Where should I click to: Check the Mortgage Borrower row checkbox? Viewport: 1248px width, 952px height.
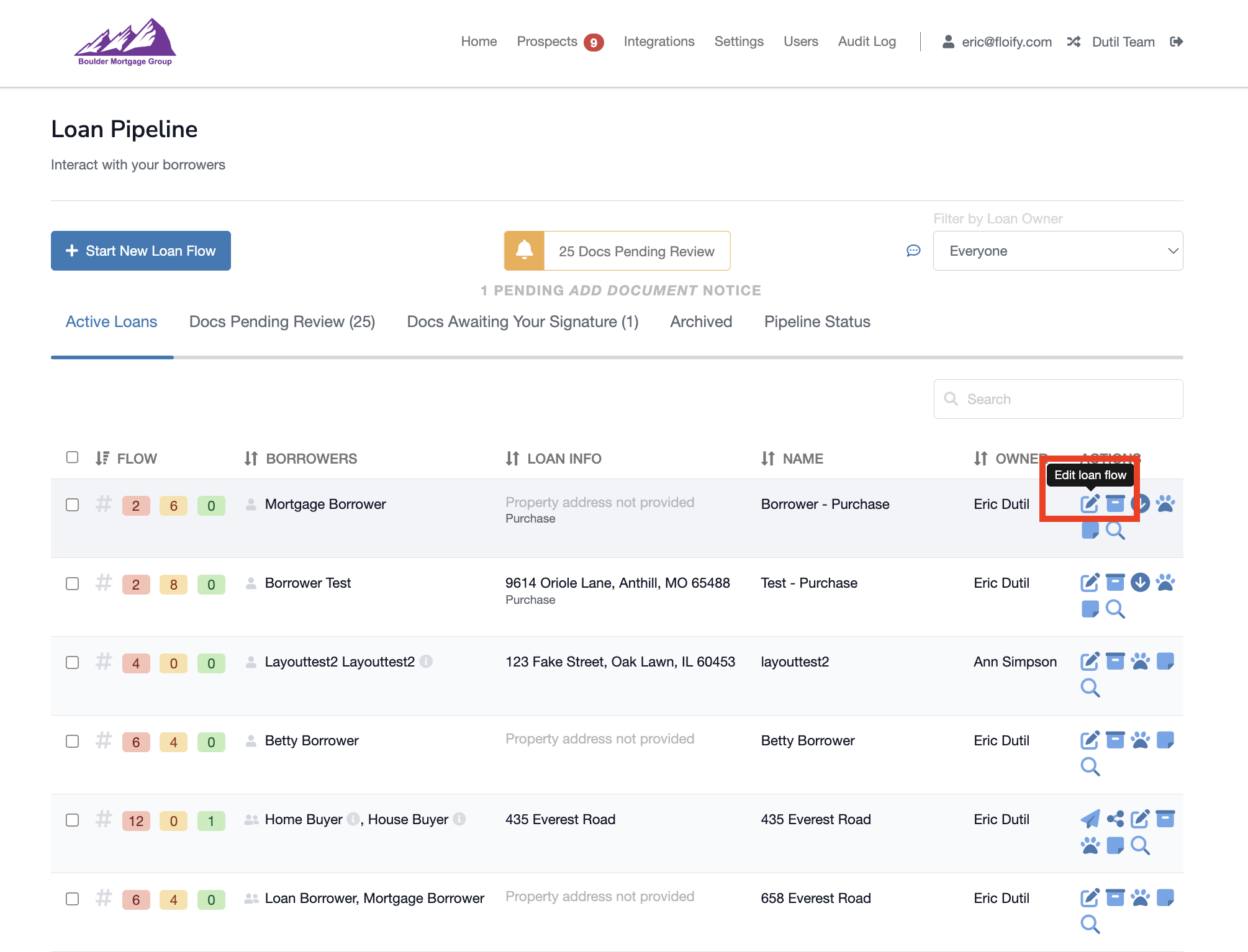(72, 505)
